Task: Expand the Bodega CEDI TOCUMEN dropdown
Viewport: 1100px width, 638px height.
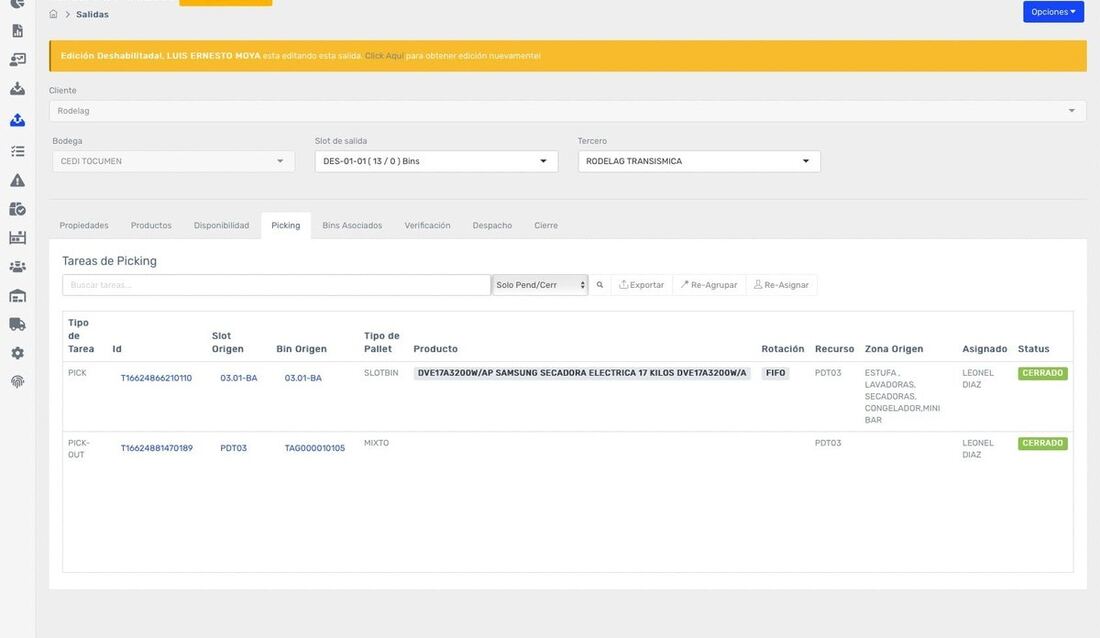Action: click(173, 161)
